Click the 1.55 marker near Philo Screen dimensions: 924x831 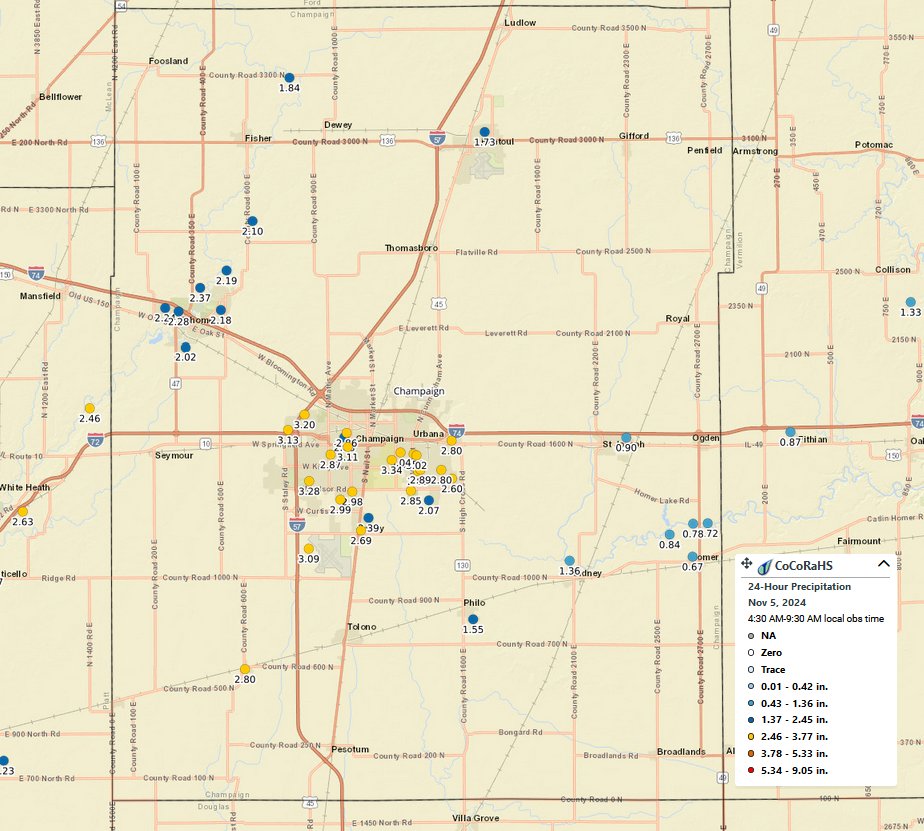click(473, 619)
